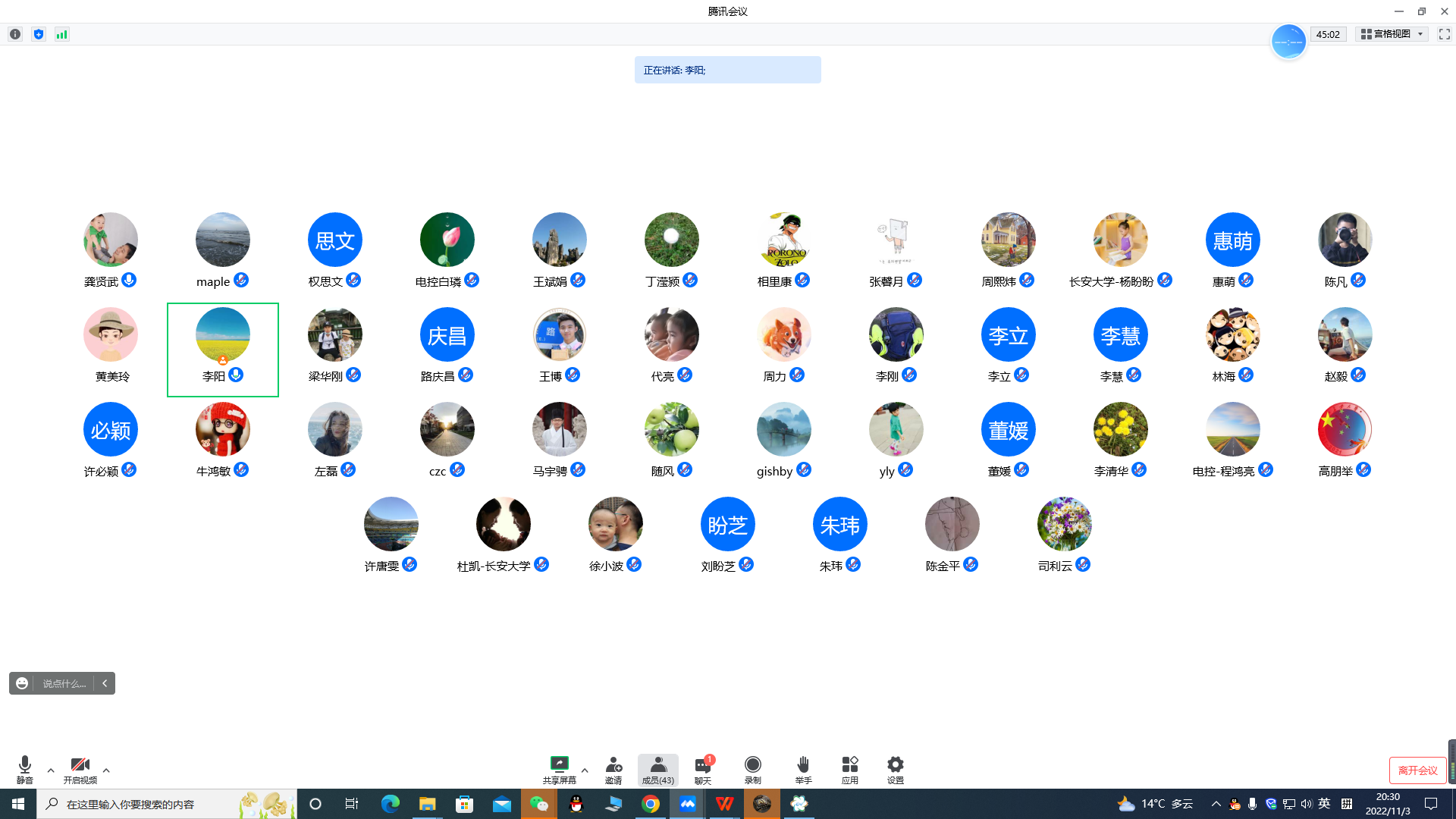Click the 45:02 meeting timer
Screen dimensions: 1456x819
click(x=1328, y=34)
